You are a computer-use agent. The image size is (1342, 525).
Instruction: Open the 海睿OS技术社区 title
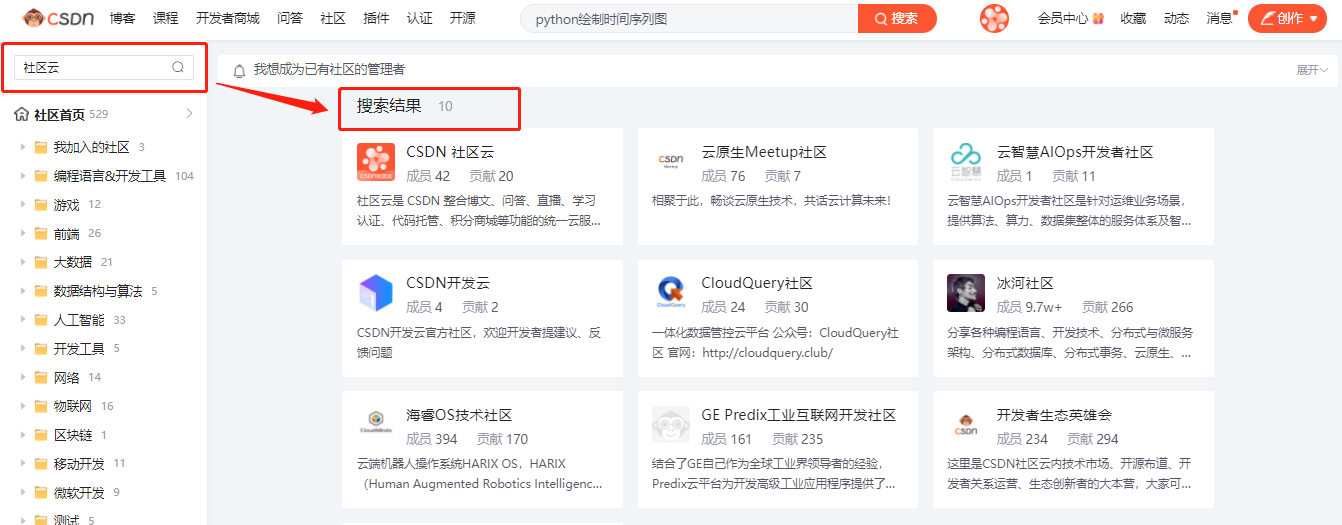[459, 415]
